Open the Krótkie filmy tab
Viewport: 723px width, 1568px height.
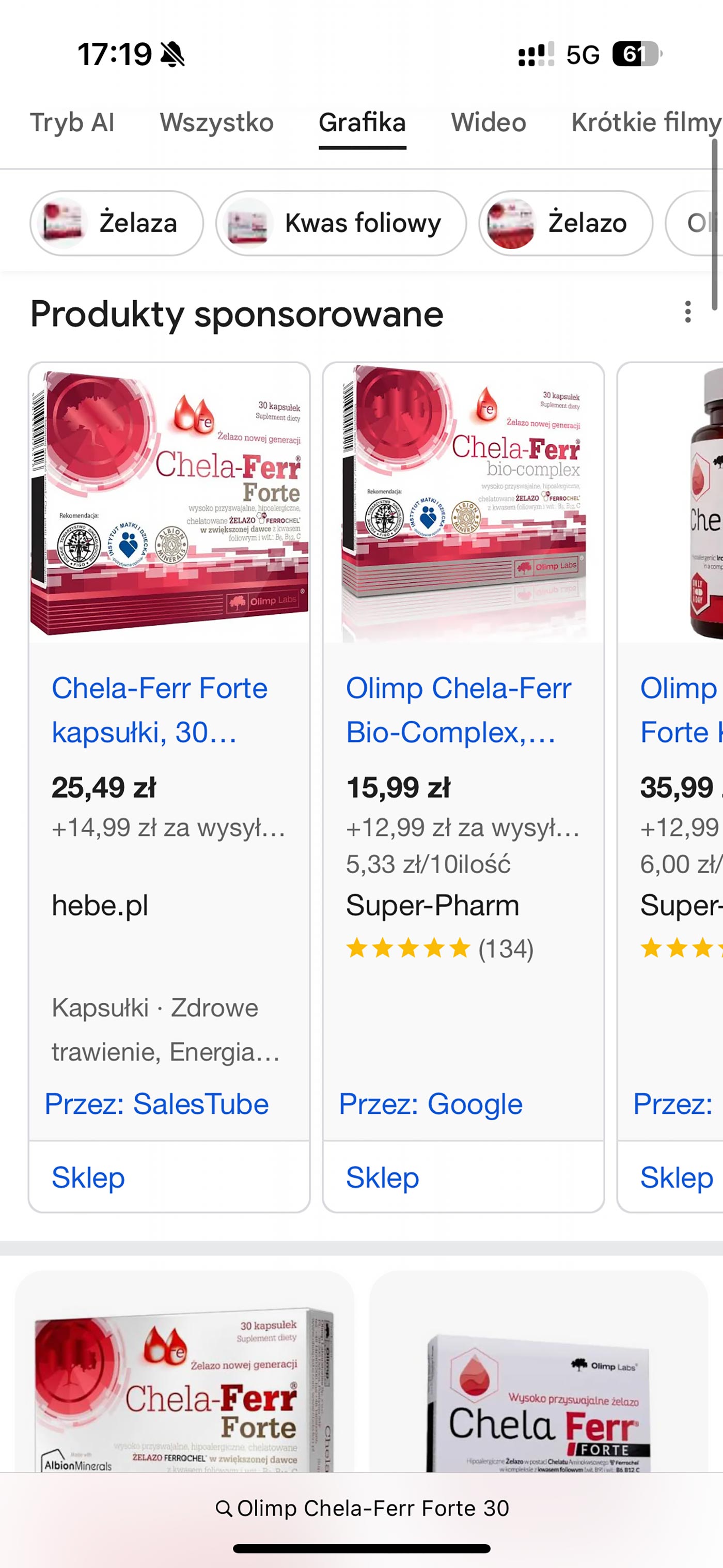(645, 122)
